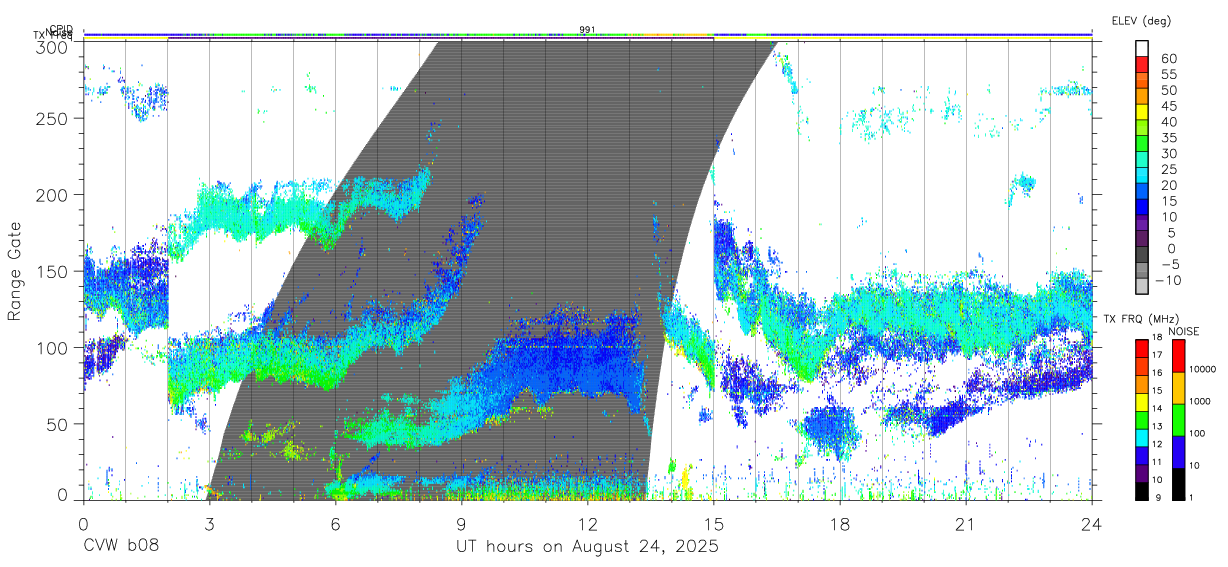Click the '200' y-axis tick label
Screen dimensions: 1228x567
[52, 194]
